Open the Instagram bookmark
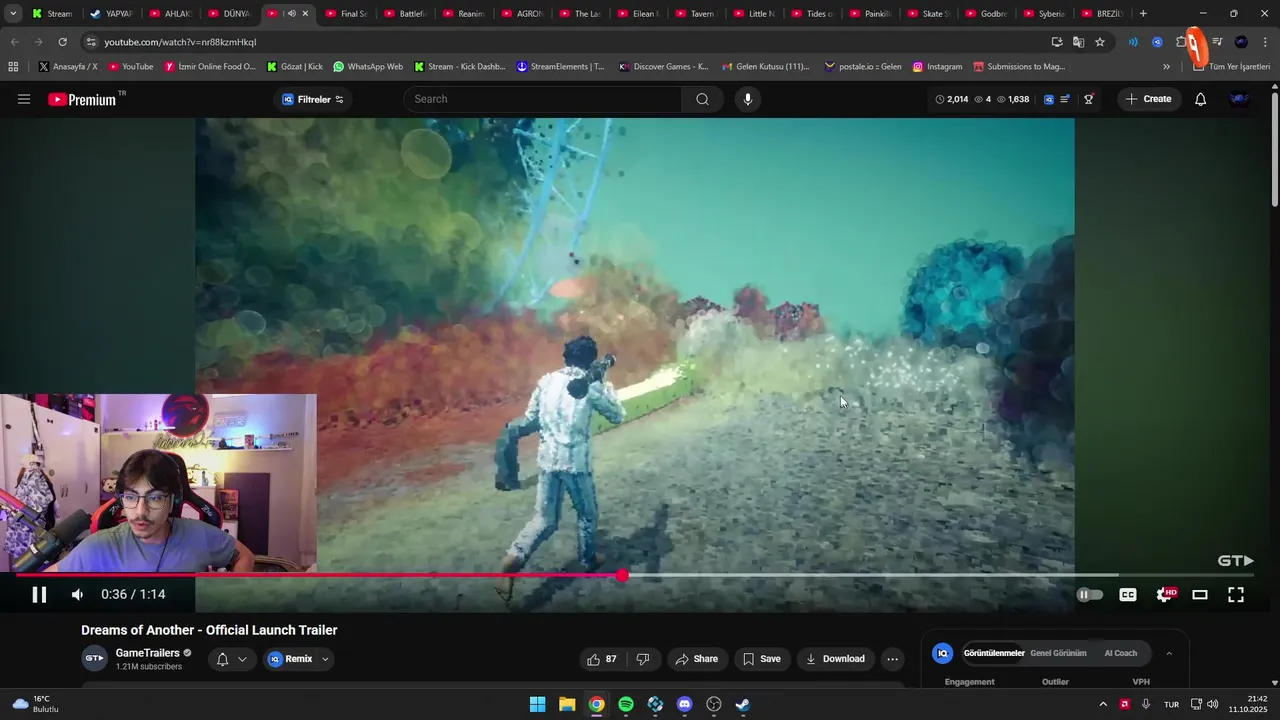 (937, 67)
